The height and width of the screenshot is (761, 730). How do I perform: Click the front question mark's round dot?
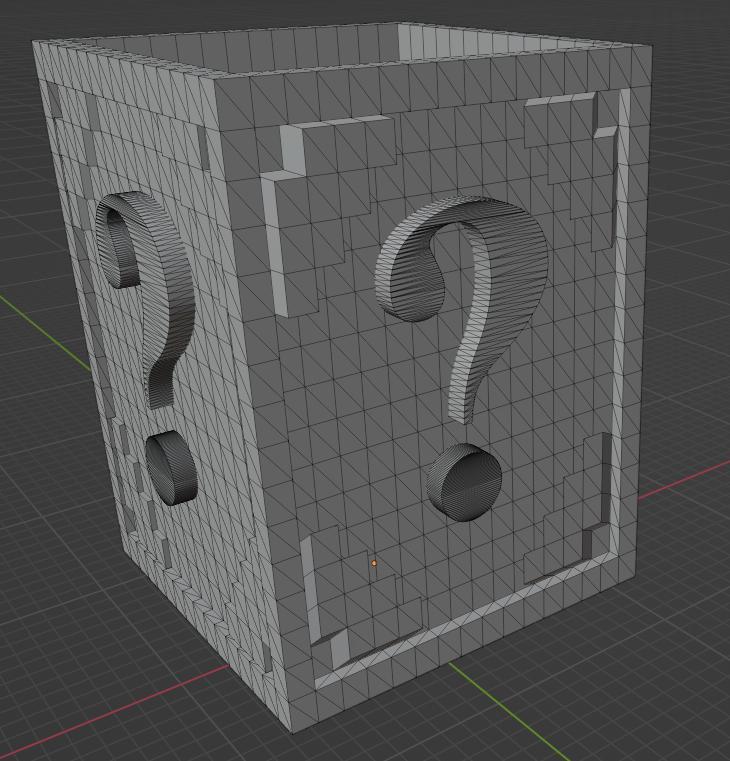click(465, 482)
